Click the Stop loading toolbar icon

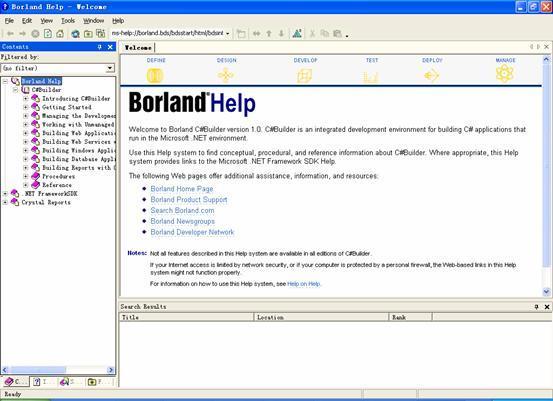click(x=35, y=34)
